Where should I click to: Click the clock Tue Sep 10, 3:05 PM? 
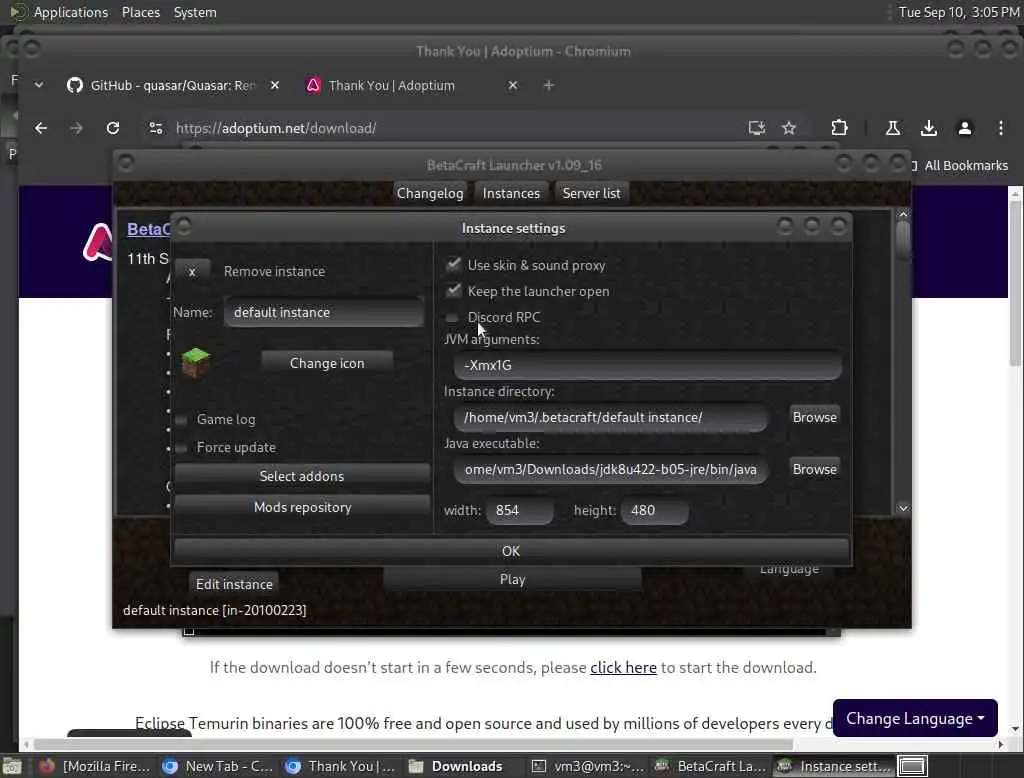959,12
